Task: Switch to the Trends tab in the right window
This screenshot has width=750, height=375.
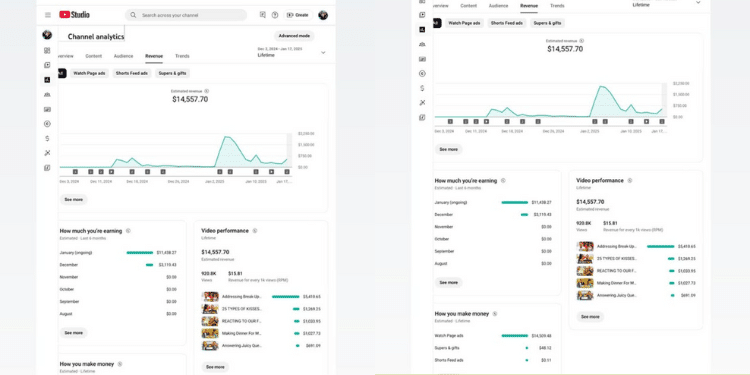Action: 557,6
